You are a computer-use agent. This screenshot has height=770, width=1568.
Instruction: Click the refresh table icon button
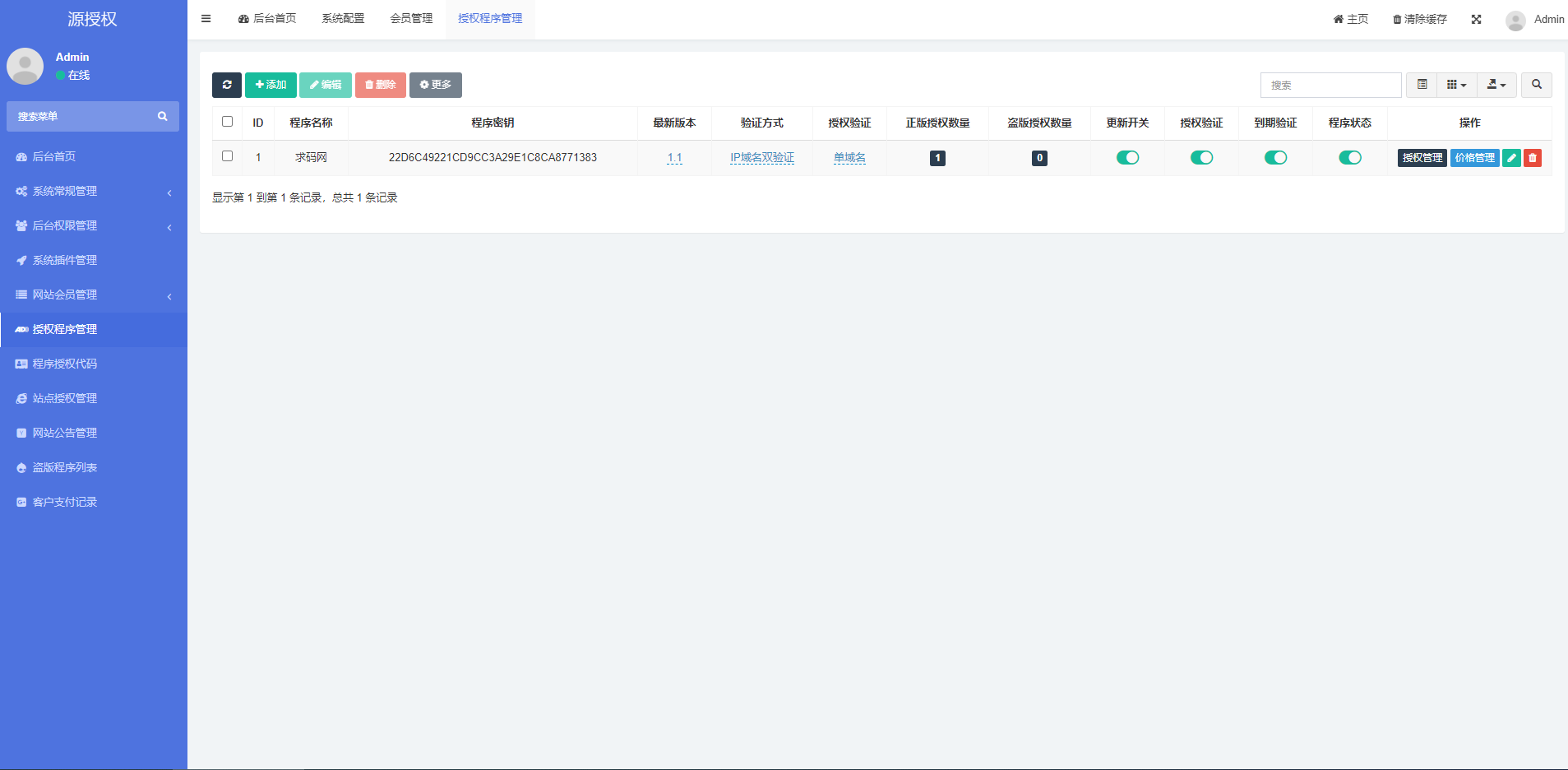point(227,85)
